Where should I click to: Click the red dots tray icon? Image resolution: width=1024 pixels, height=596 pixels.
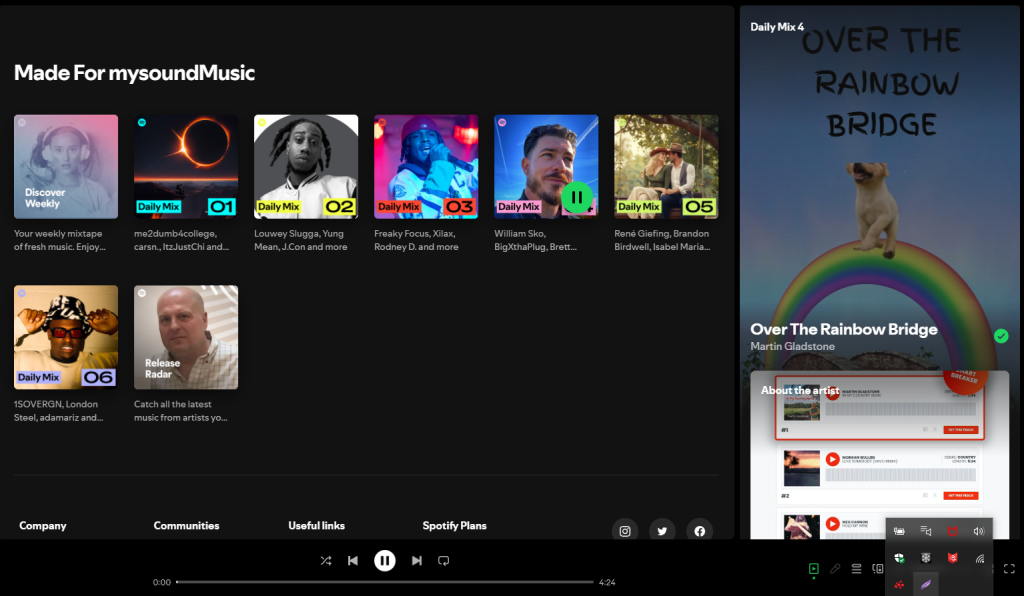(x=899, y=584)
